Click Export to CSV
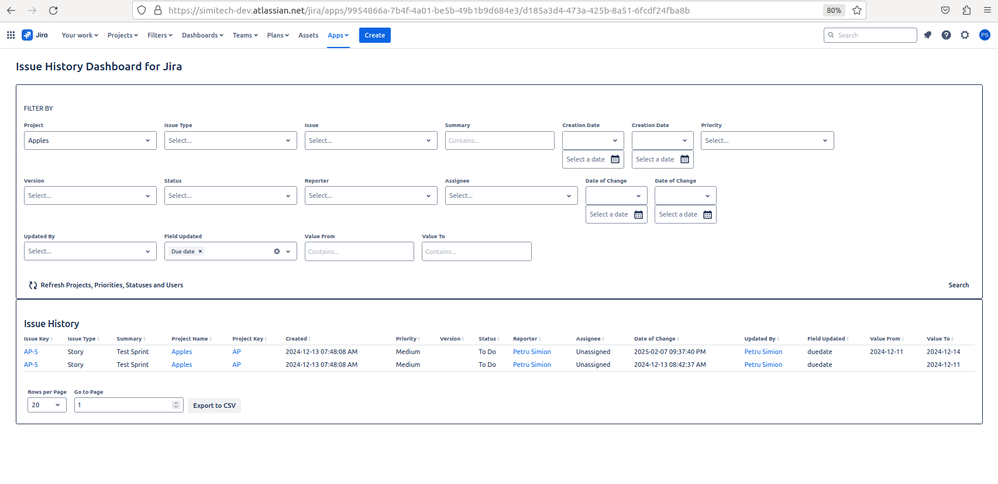The image size is (998, 484). coord(214,405)
